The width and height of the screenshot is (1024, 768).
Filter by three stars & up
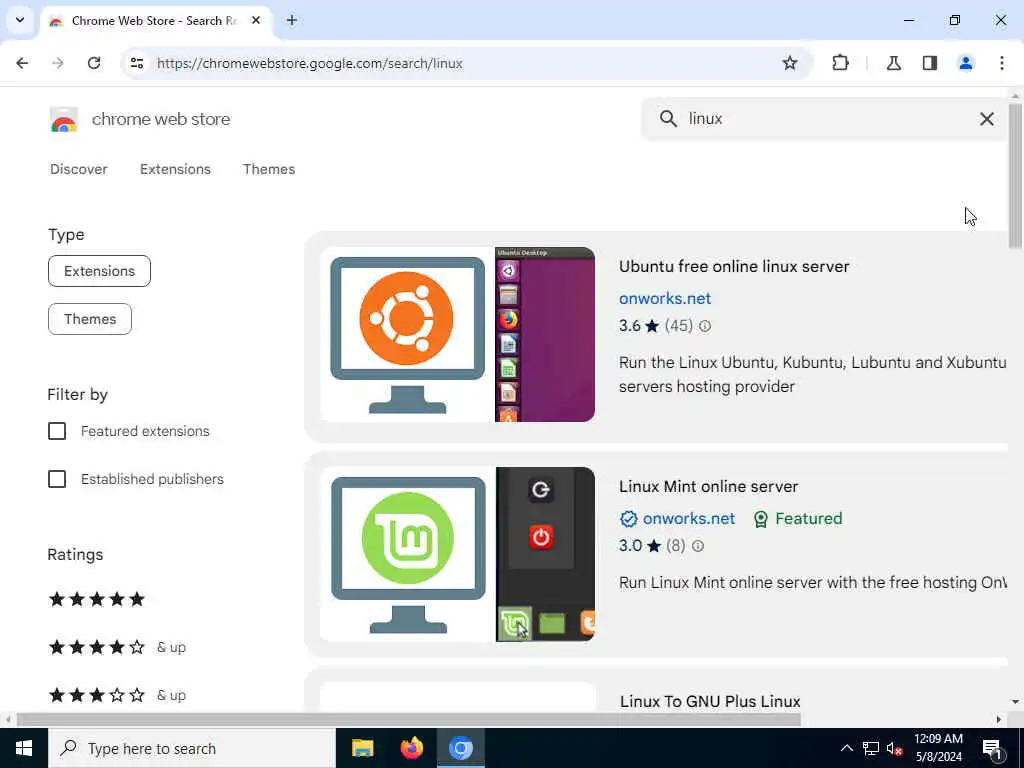(x=118, y=695)
